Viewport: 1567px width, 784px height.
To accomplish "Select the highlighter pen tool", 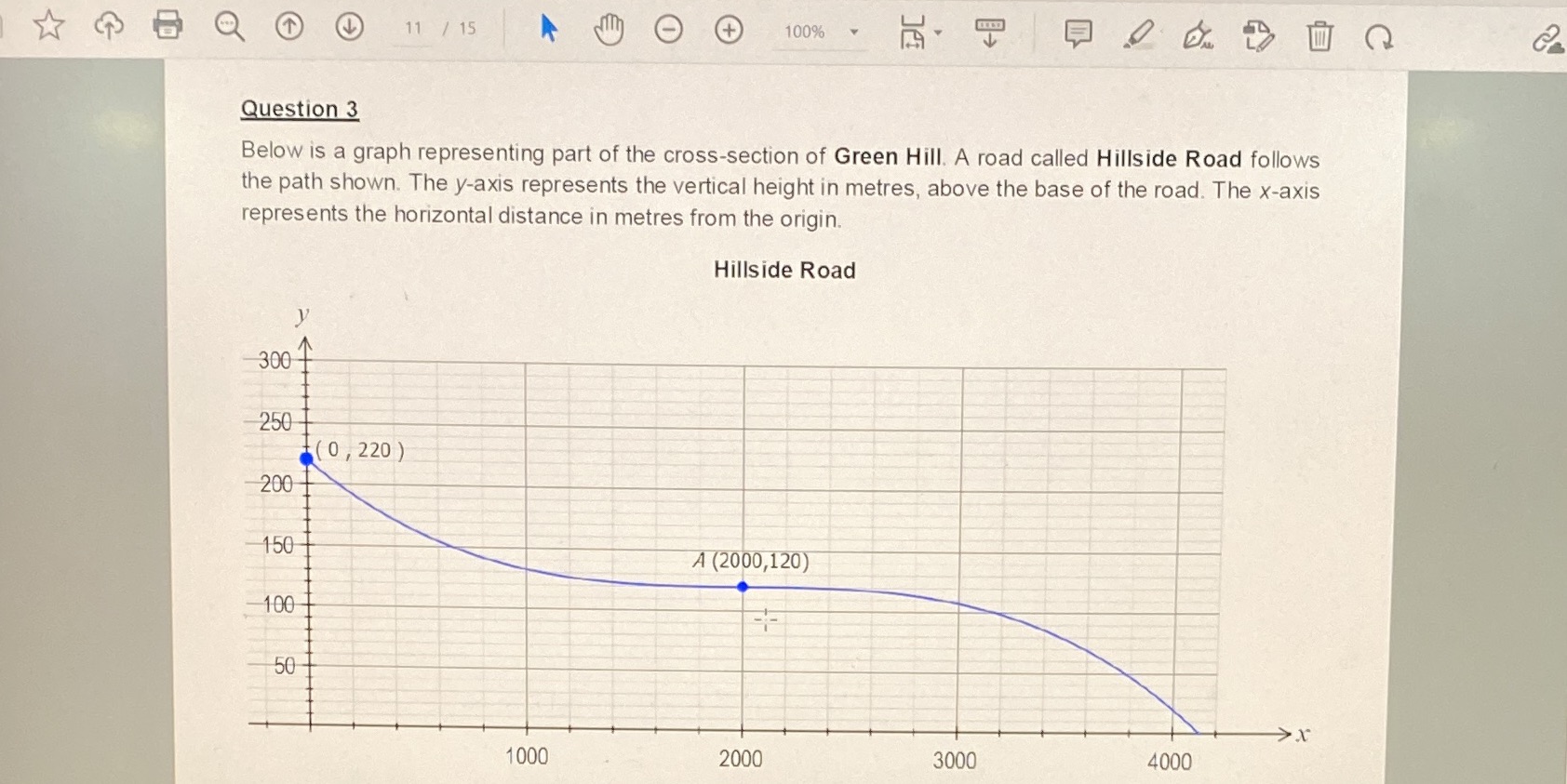I will click(1138, 35).
